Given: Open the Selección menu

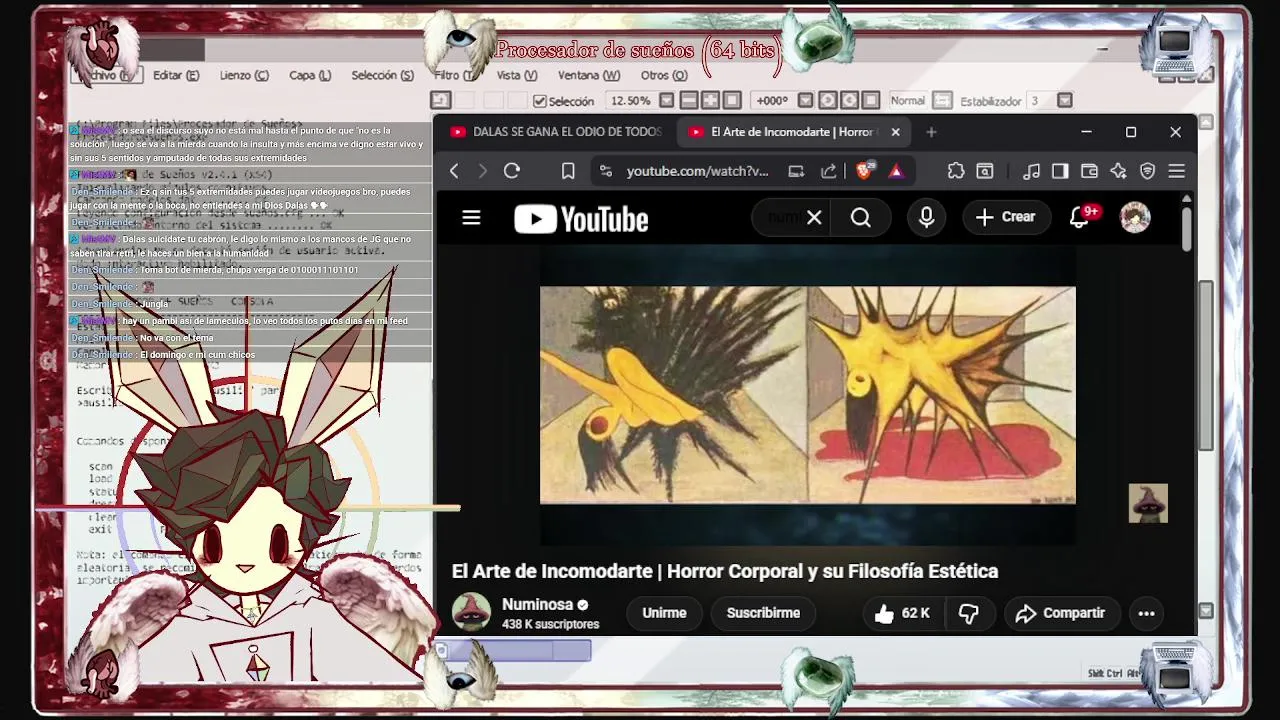Looking at the screenshot, I should tap(382, 75).
